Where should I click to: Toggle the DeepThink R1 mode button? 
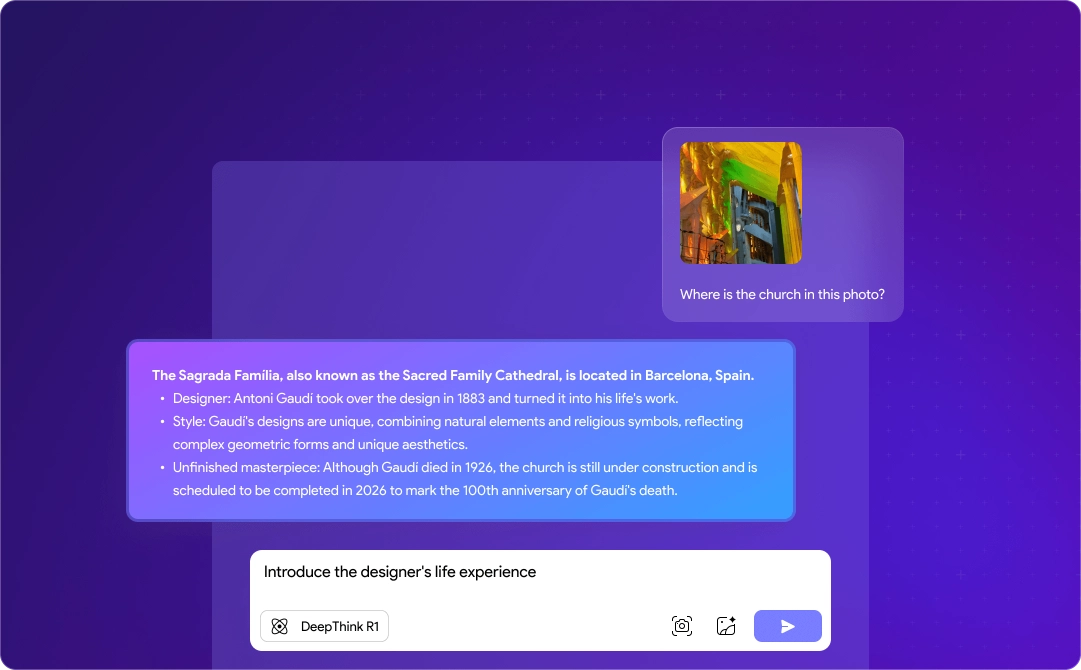pos(324,626)
